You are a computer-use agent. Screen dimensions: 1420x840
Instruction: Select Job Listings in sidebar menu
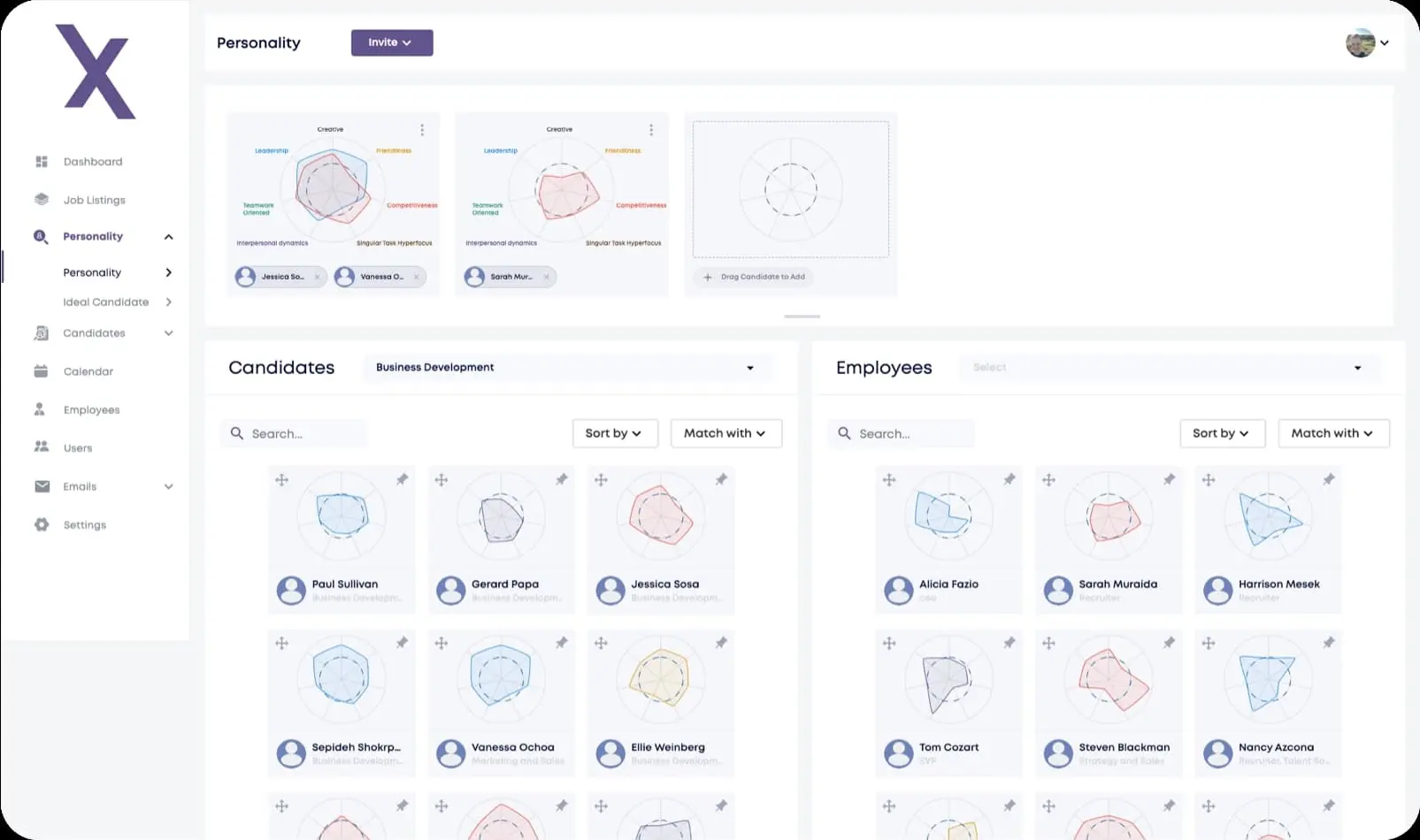pyautogui.click(x=95, y=201)
